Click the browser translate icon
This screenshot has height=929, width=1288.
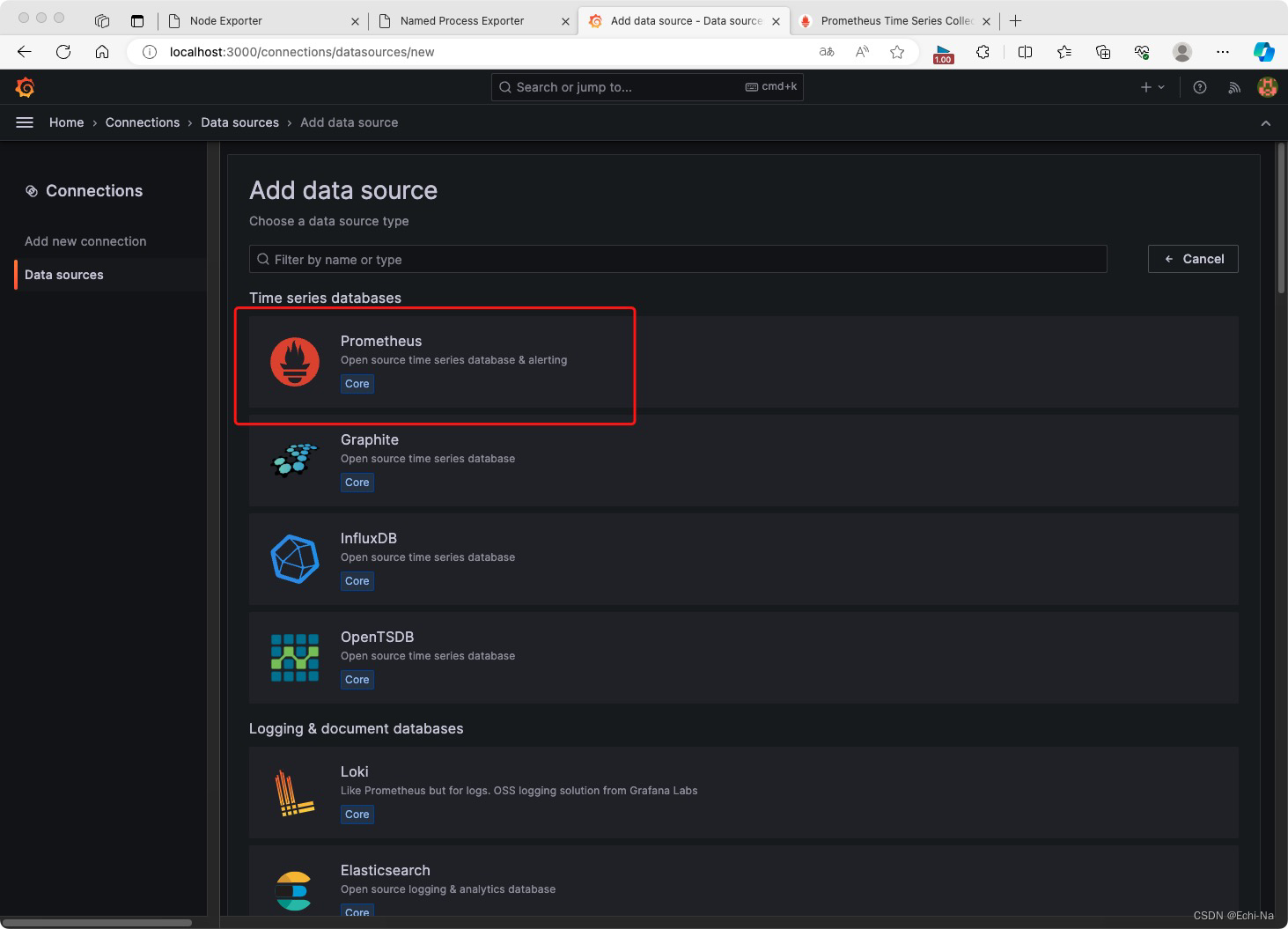pyautogui.click(x=827, y=52)
